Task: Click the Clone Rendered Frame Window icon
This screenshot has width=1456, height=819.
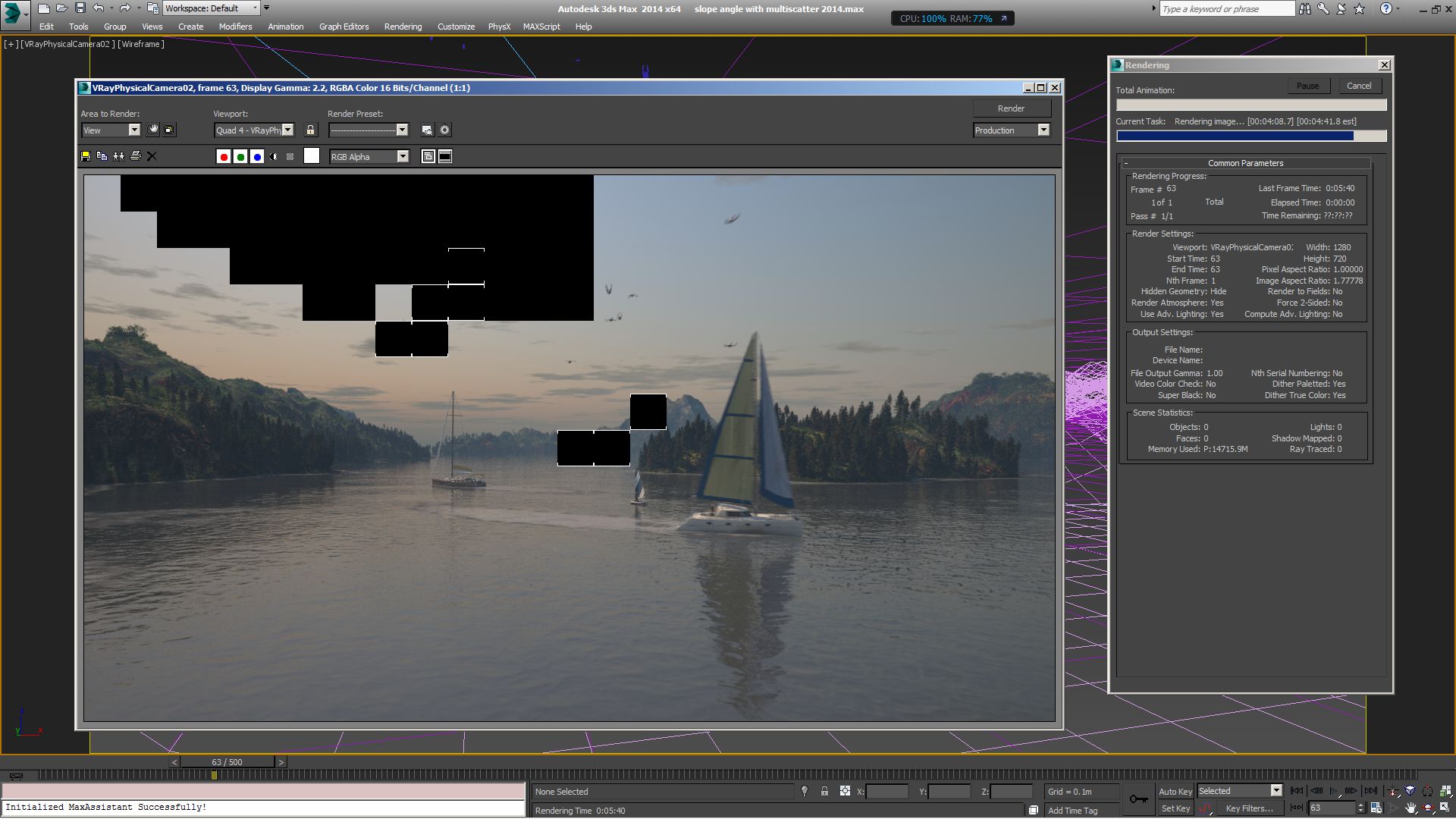Action: pos(118,156)
